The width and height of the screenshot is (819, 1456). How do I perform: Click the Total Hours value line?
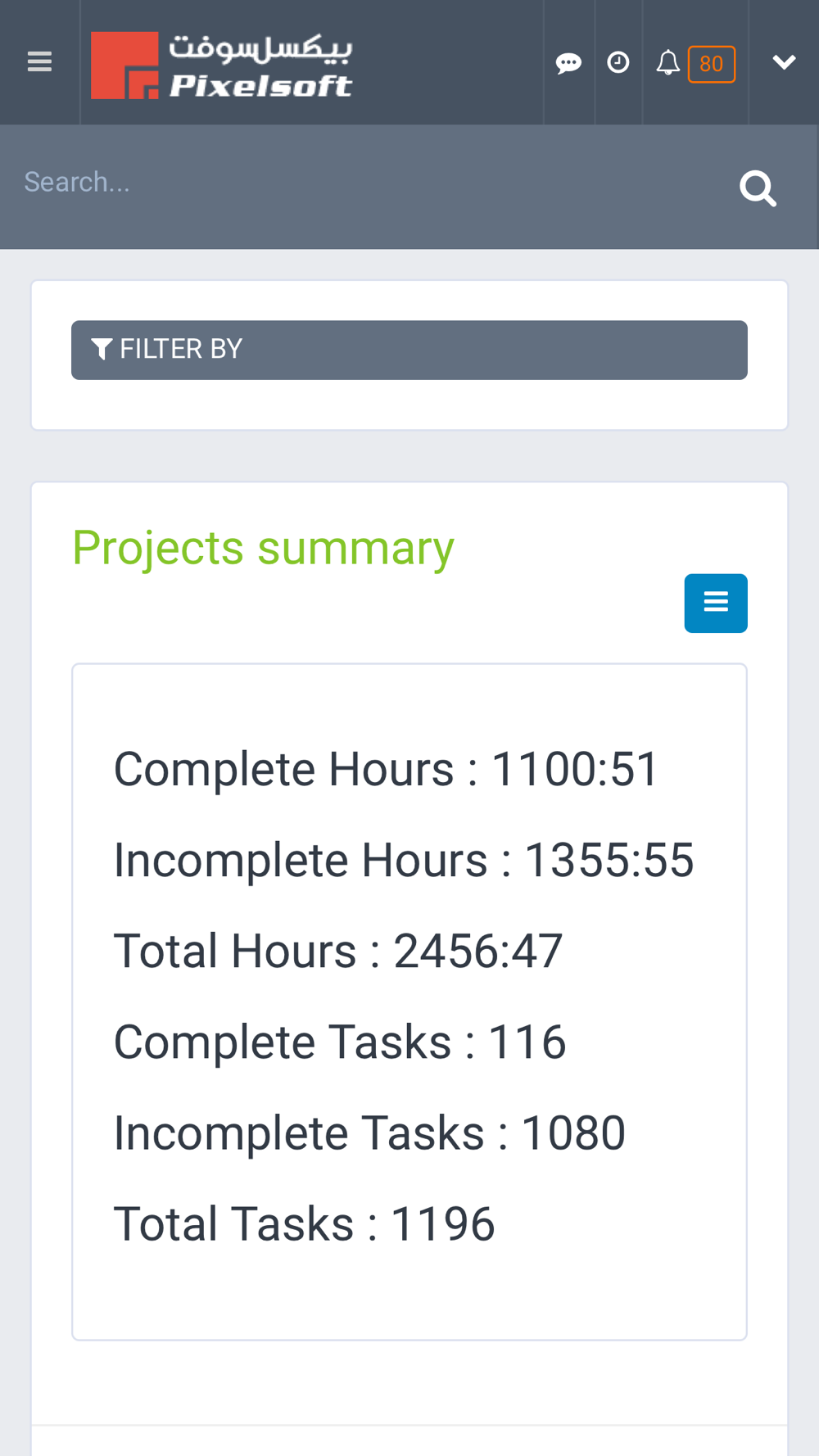tap(337, 951)
